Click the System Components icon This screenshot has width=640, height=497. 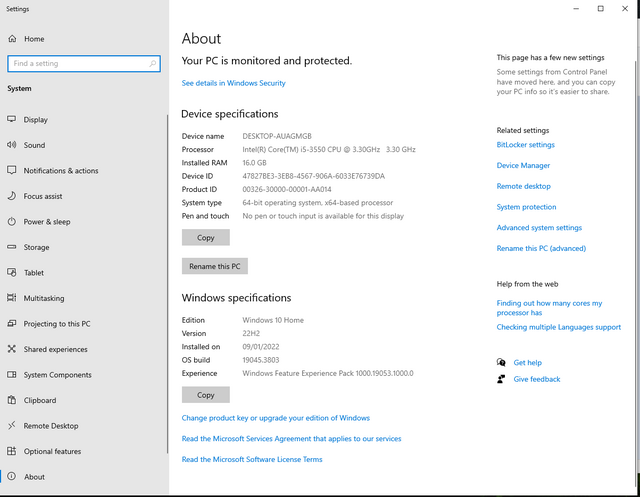(12, 375)
